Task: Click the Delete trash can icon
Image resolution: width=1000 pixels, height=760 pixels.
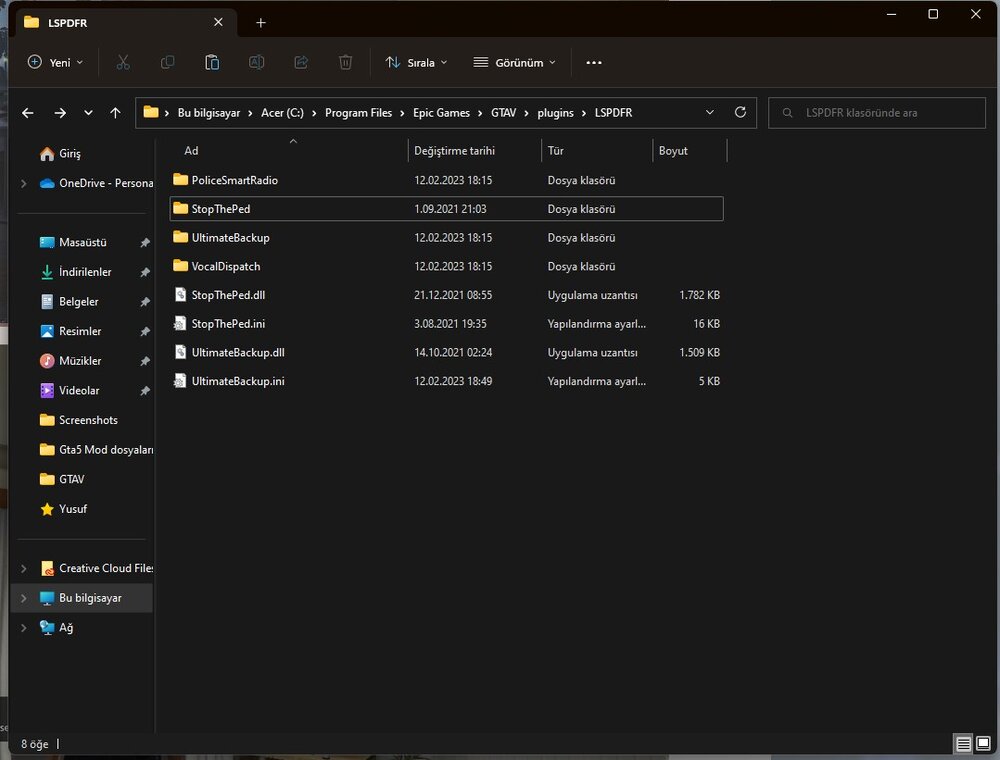Action: [345, 62]
